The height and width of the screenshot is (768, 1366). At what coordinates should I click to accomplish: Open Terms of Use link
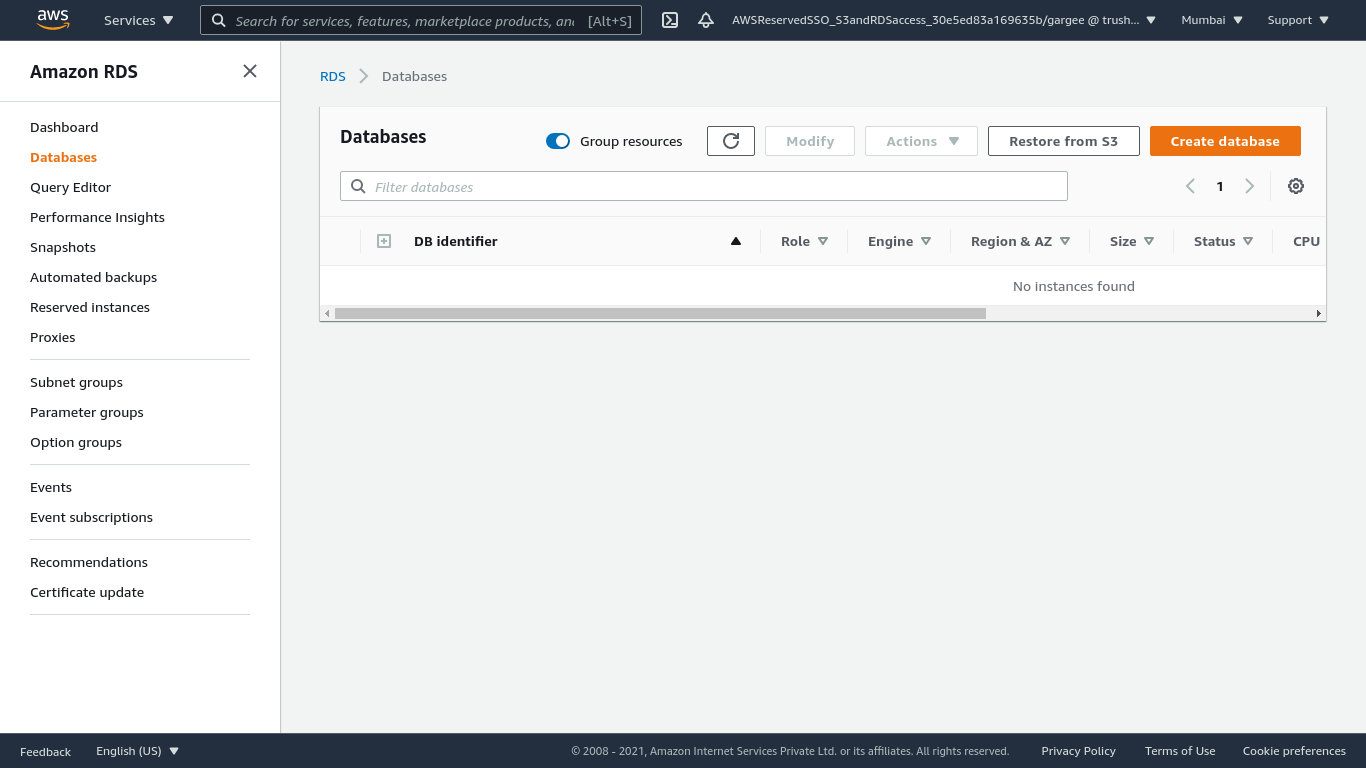(x=1180, y=751)
